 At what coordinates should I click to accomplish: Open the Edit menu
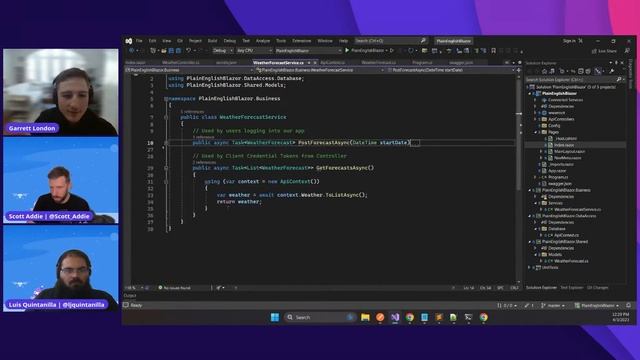tap(152, 41)
